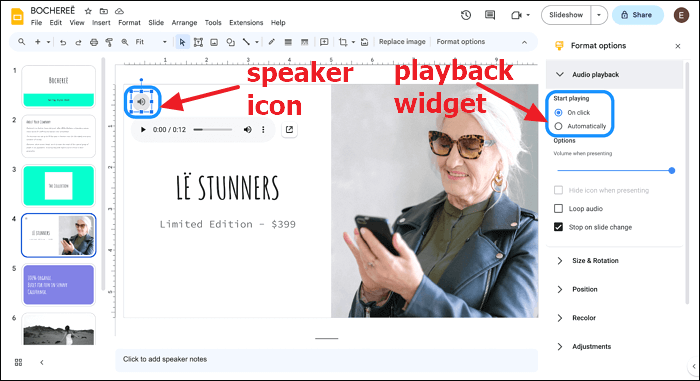Enable the Loop audio checkbox
The width and height of the screenshot is (700, 381).
coord(558,209)
